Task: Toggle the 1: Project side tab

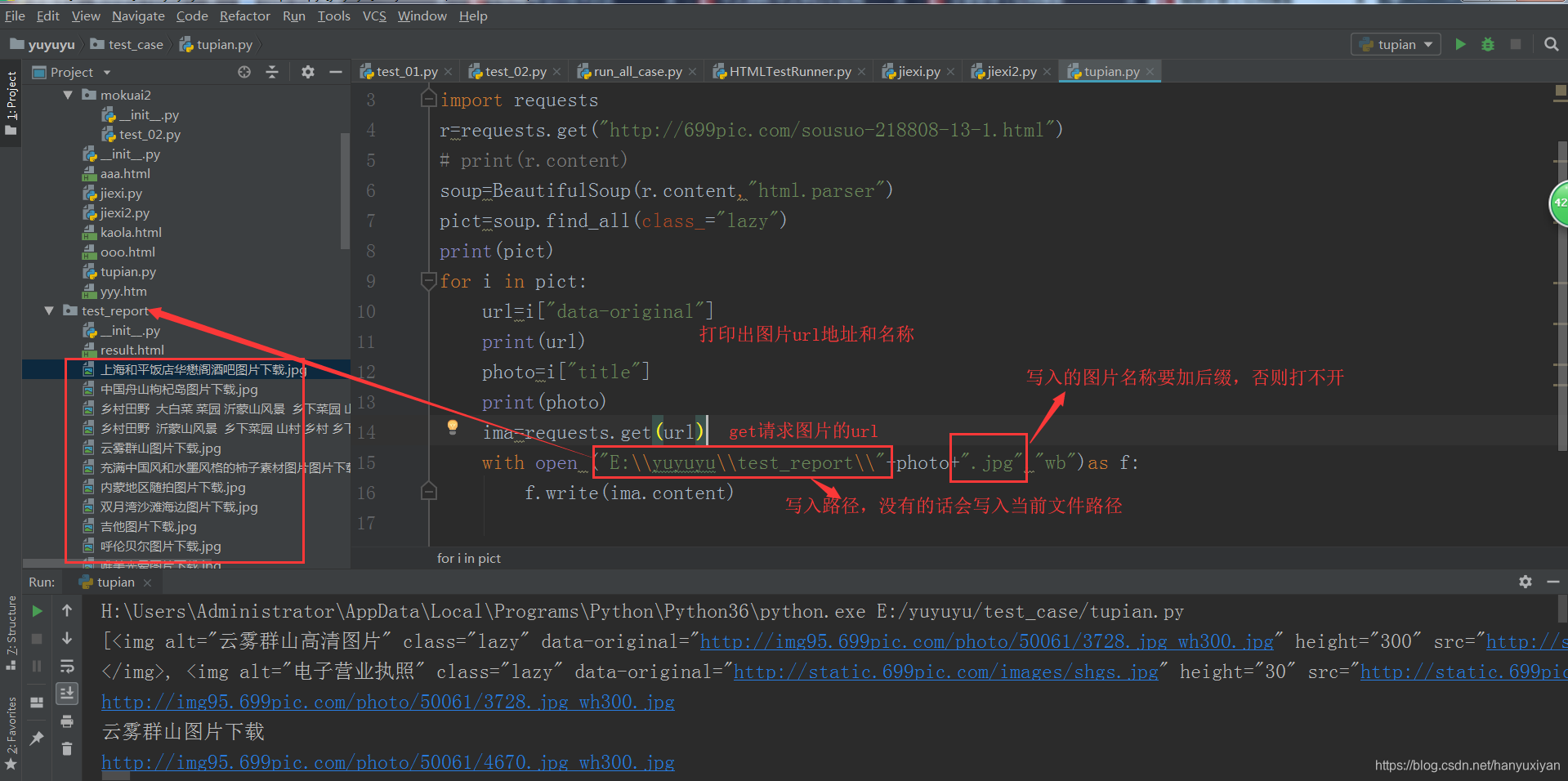Action: (x=11, y=105)
